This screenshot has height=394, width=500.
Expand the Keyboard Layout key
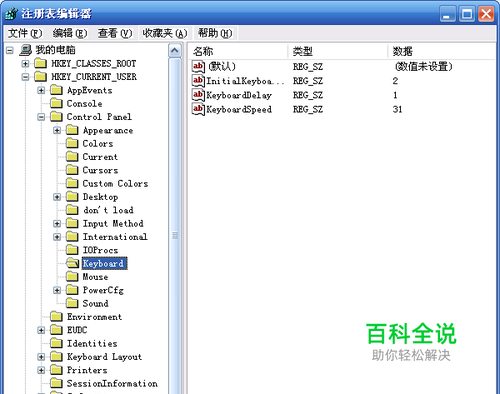coord(41,357)
